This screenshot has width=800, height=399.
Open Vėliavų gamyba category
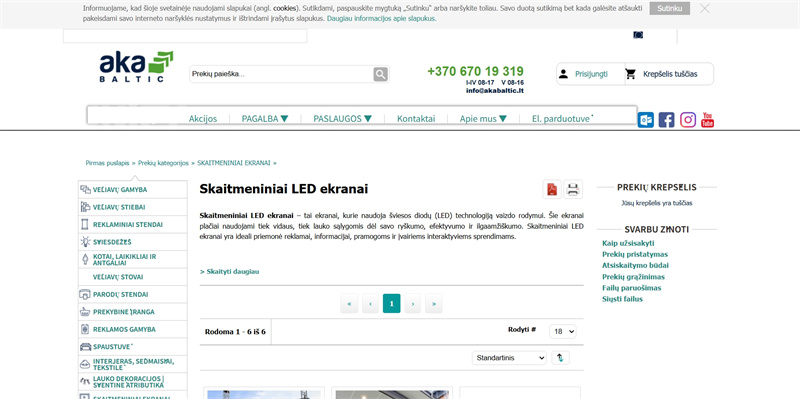120,190
